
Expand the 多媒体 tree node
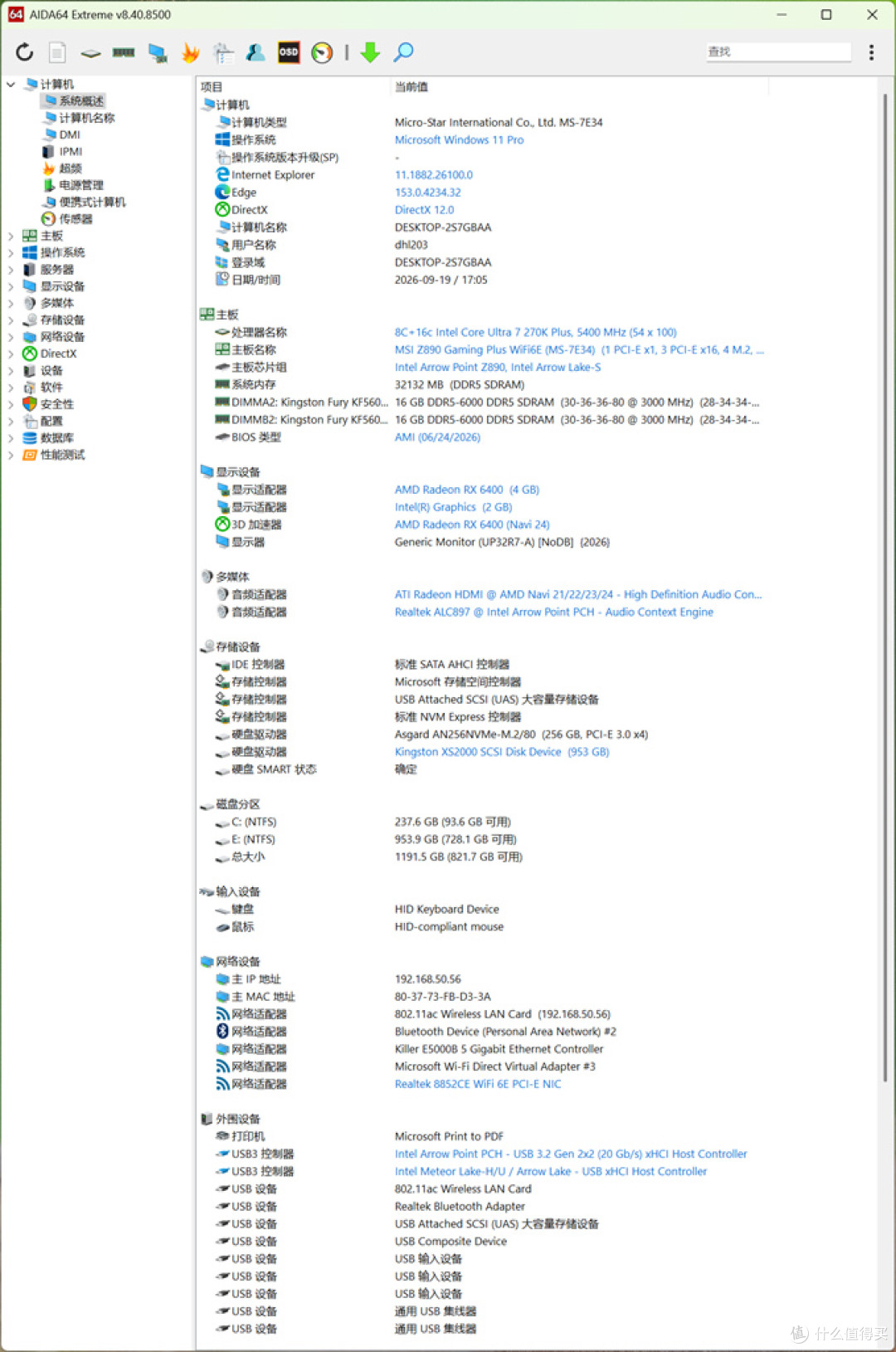pos(11,303)
